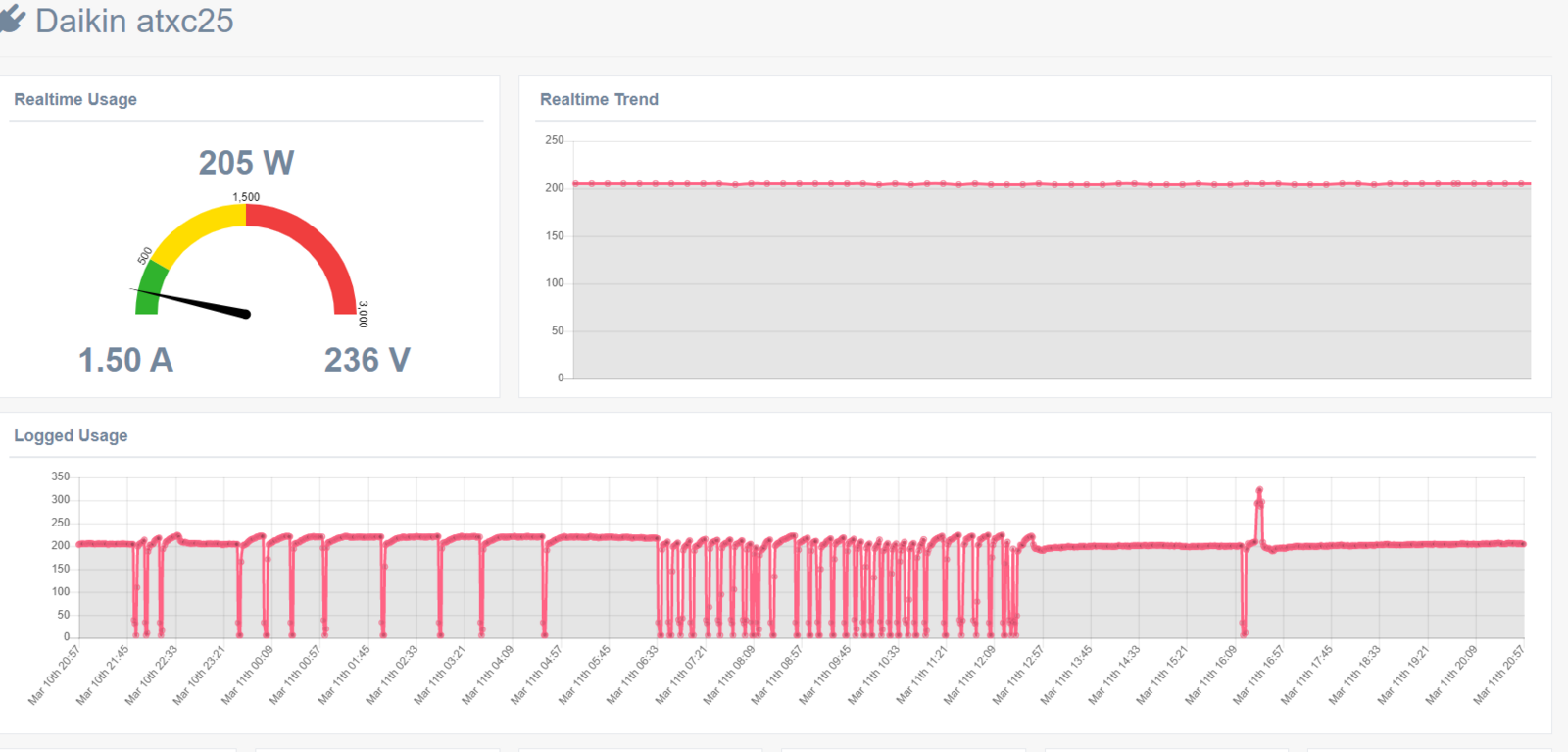Click the green segment of the gauge
The height and width of the screenshot is (752, 1568).
[x=148, y=288]
